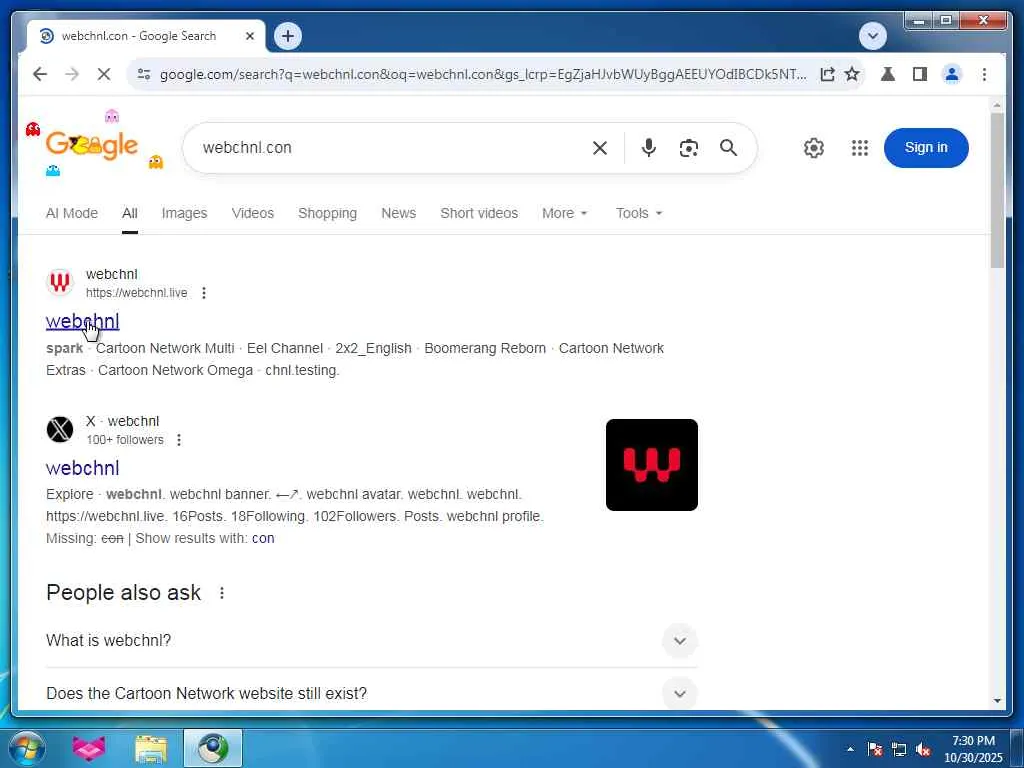The width and height of the screenshot is (1024, 768).
Task: Open Windows Explorer from taskbar
Action: click(x=151, y=748)
